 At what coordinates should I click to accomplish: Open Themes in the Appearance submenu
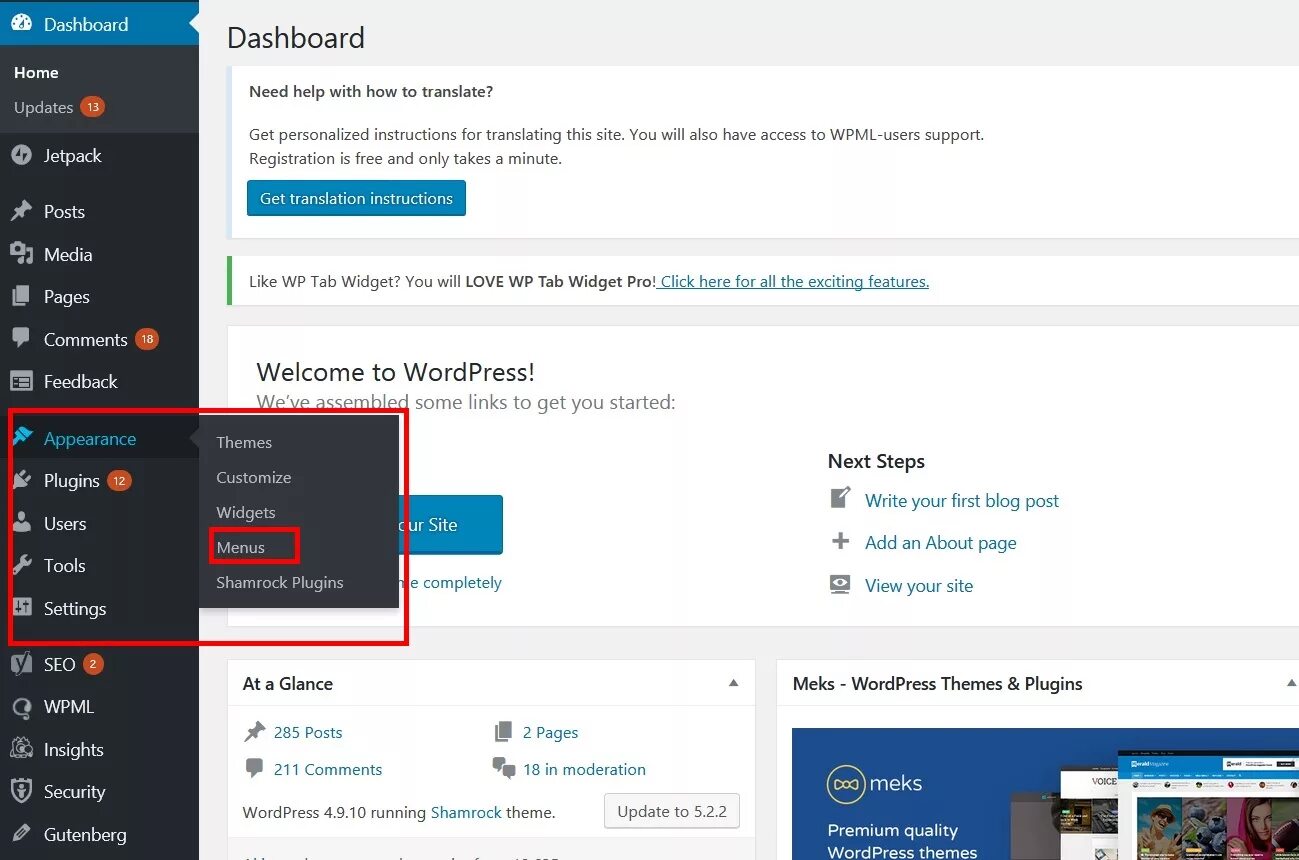[244, 442]
